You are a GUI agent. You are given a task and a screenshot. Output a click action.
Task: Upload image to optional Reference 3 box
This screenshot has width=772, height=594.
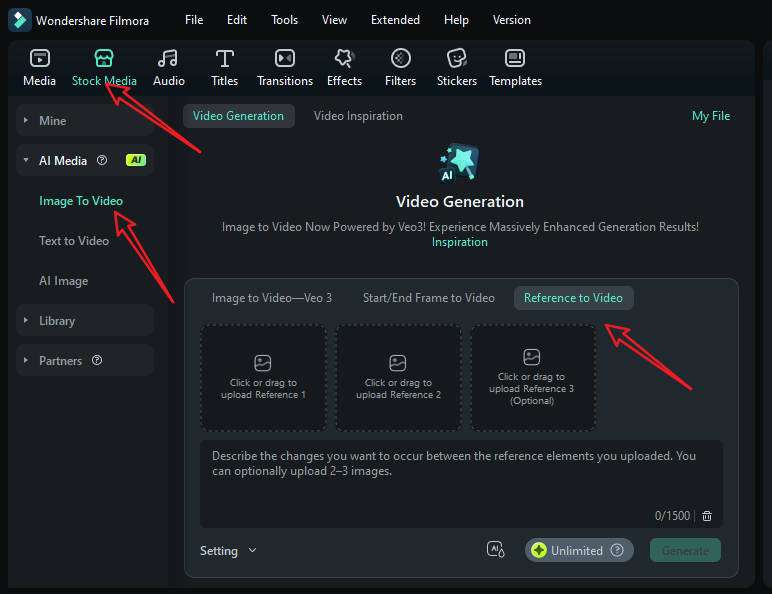click(x=533, y=377)
